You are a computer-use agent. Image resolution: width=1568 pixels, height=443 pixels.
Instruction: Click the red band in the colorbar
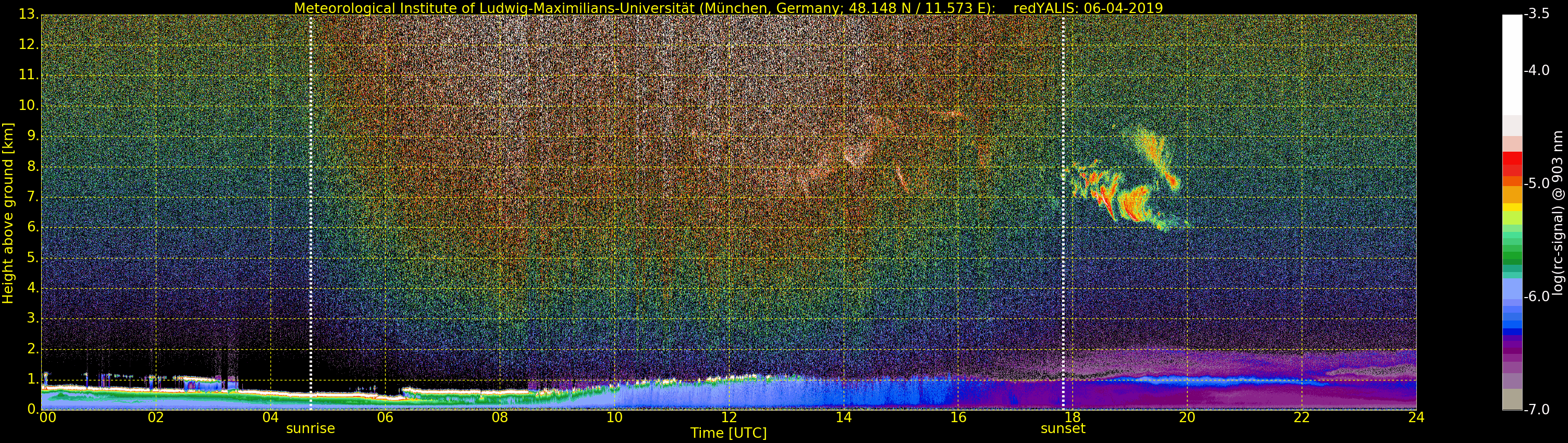click(1512, 159)
